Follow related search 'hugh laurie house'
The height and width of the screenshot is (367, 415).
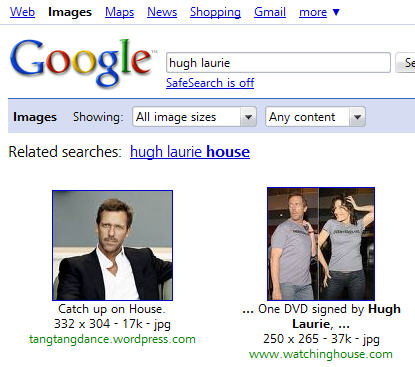190,152
